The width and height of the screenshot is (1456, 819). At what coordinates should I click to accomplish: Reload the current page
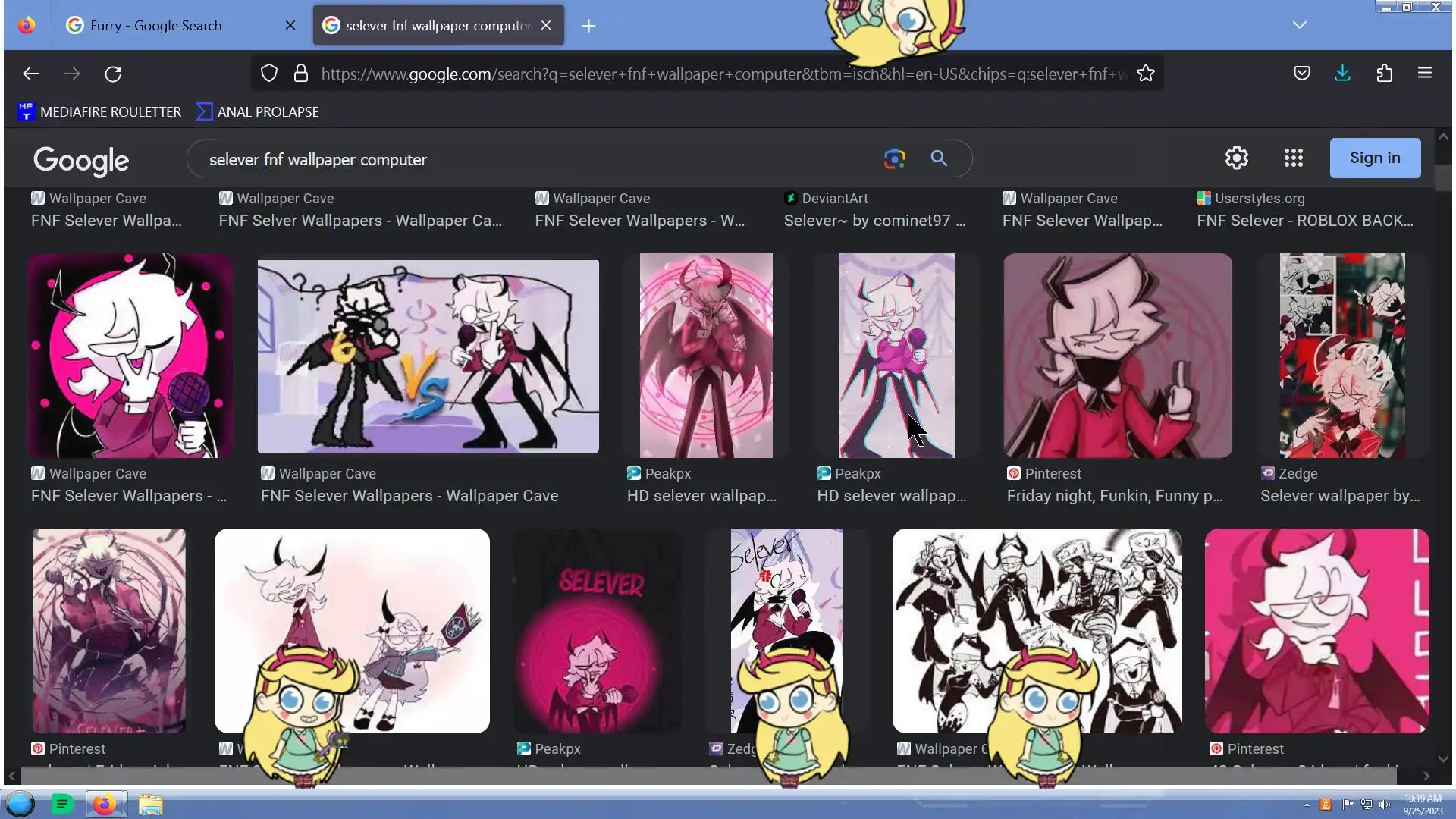(113, 74)
